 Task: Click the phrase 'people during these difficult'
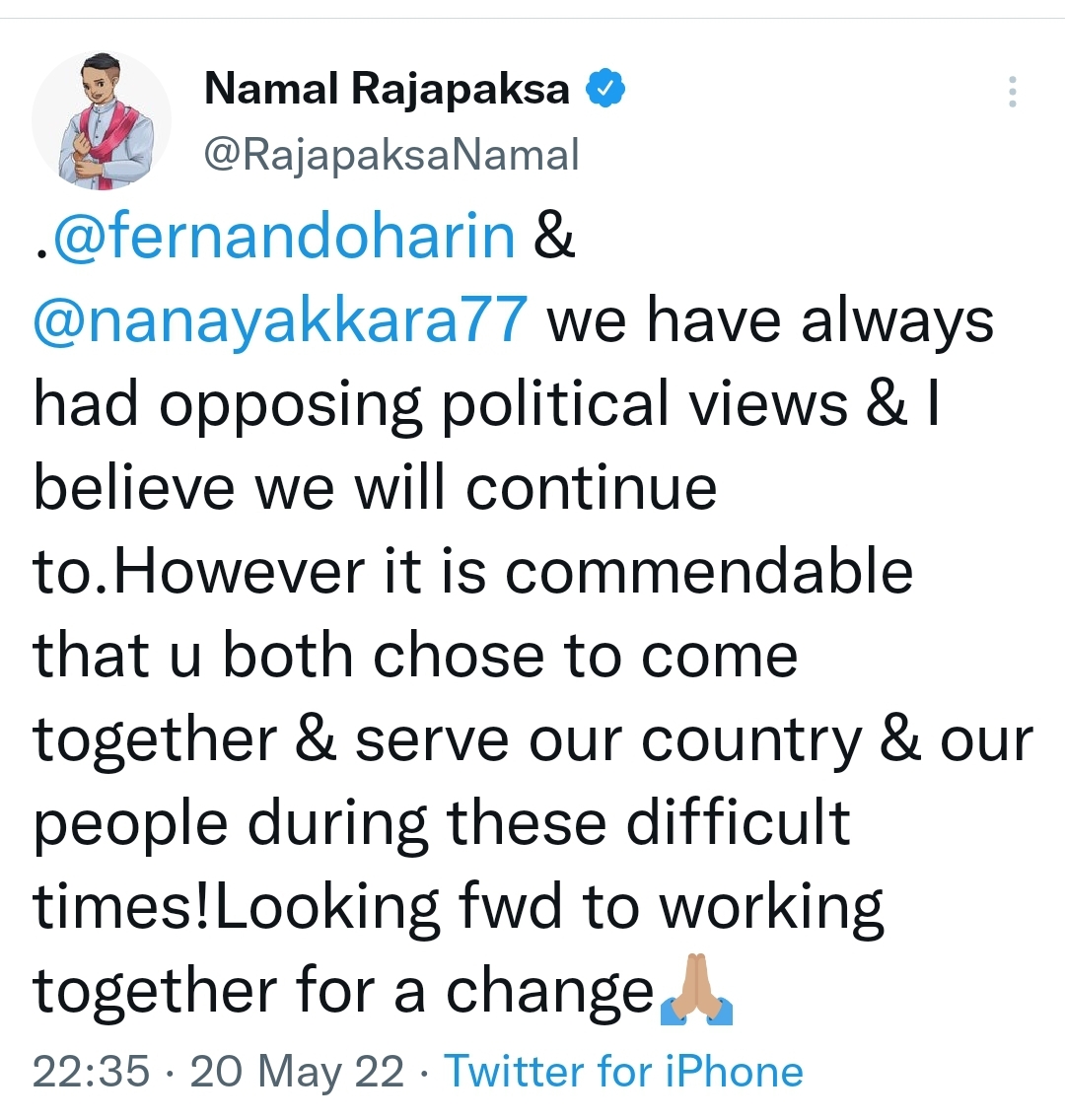coord(442,823)
